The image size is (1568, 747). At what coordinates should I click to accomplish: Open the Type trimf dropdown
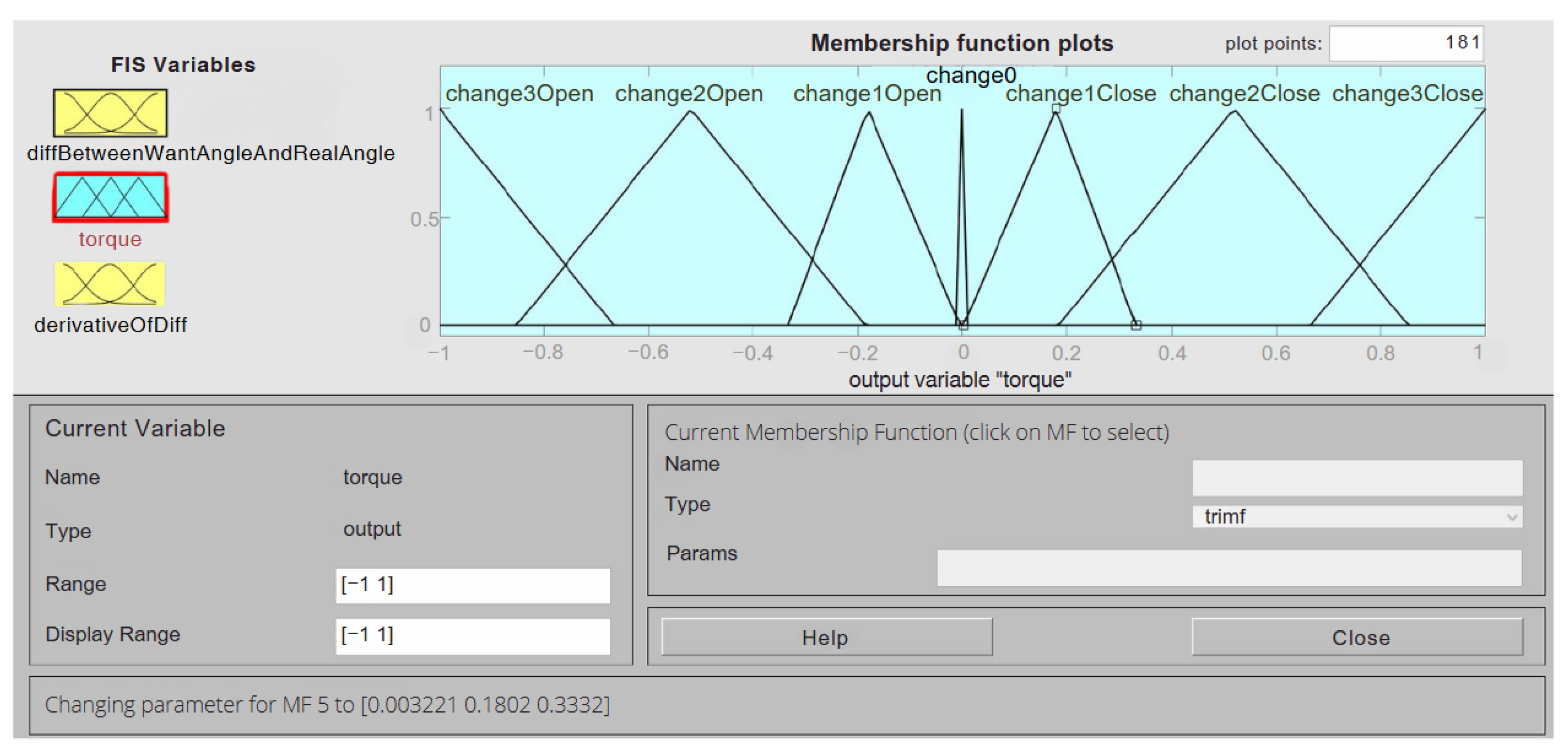point(1356,517)
